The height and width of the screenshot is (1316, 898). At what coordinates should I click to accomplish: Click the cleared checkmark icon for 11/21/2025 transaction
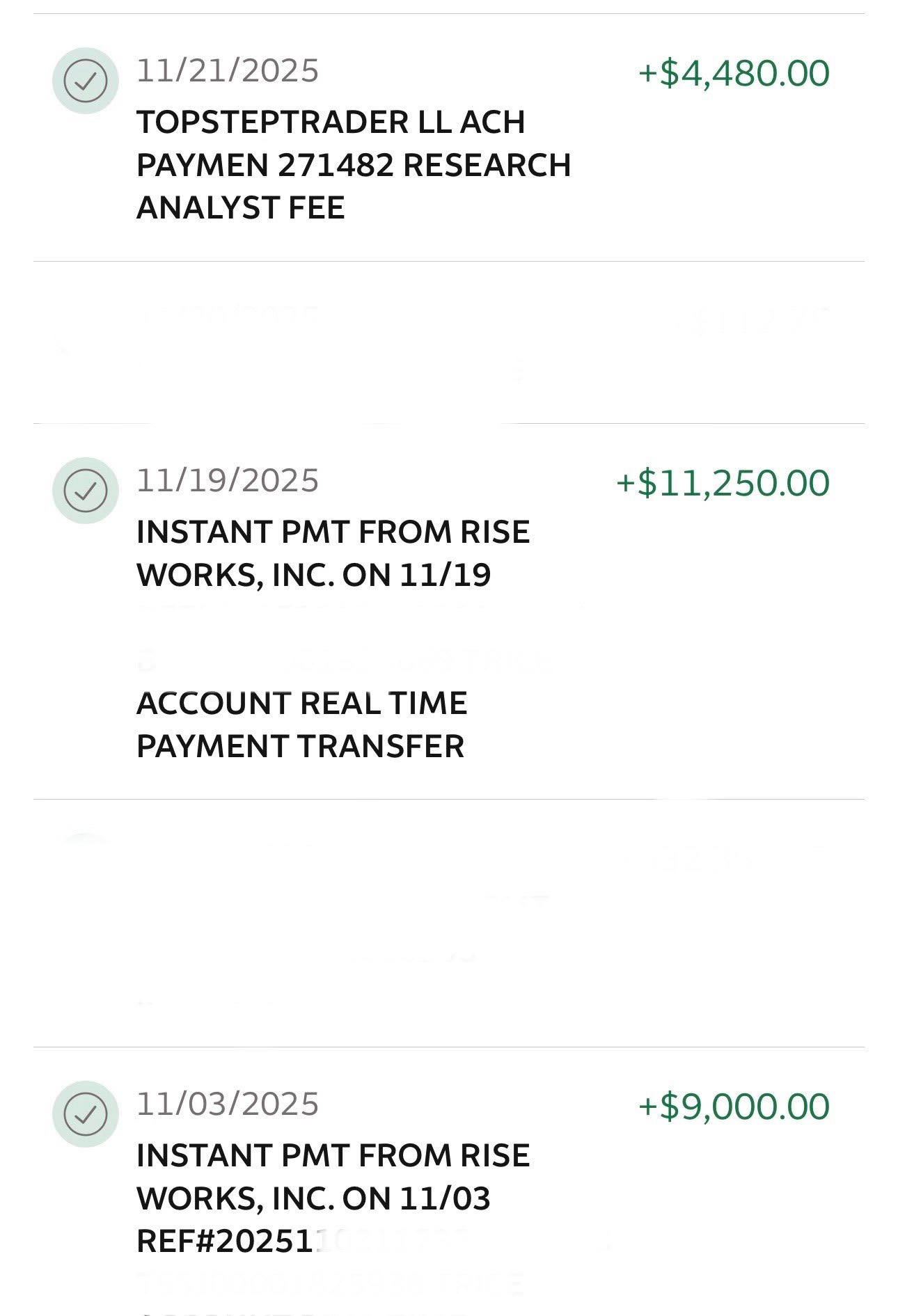click(x=86, y=81)
